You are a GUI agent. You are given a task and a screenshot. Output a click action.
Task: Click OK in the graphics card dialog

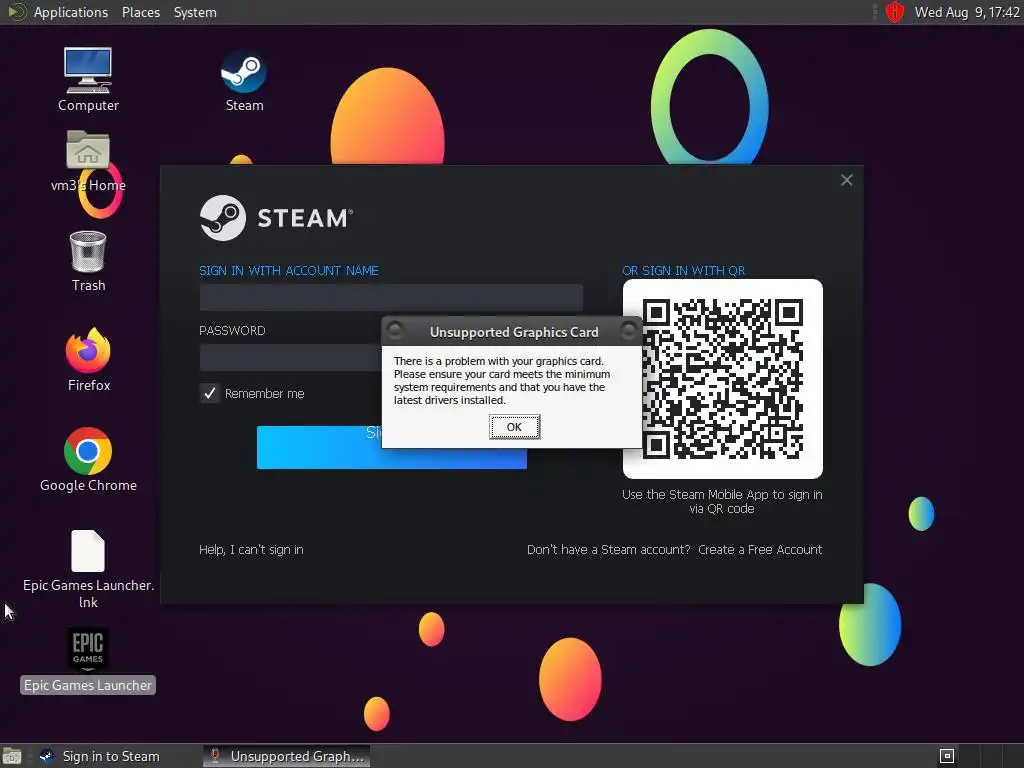point(515,427)
